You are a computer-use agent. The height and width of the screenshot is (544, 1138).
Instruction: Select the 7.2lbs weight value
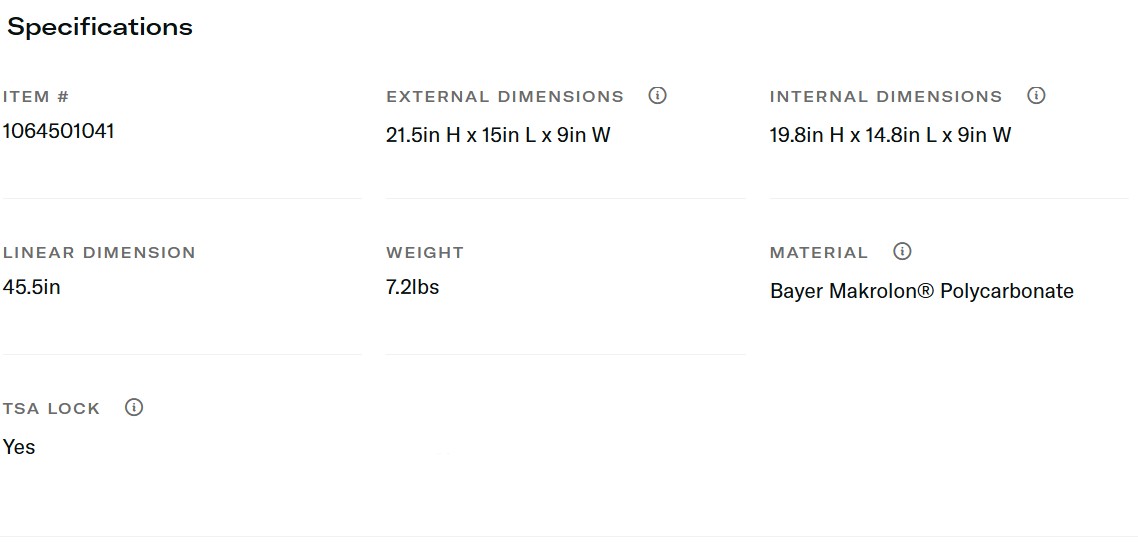[413, 287]
